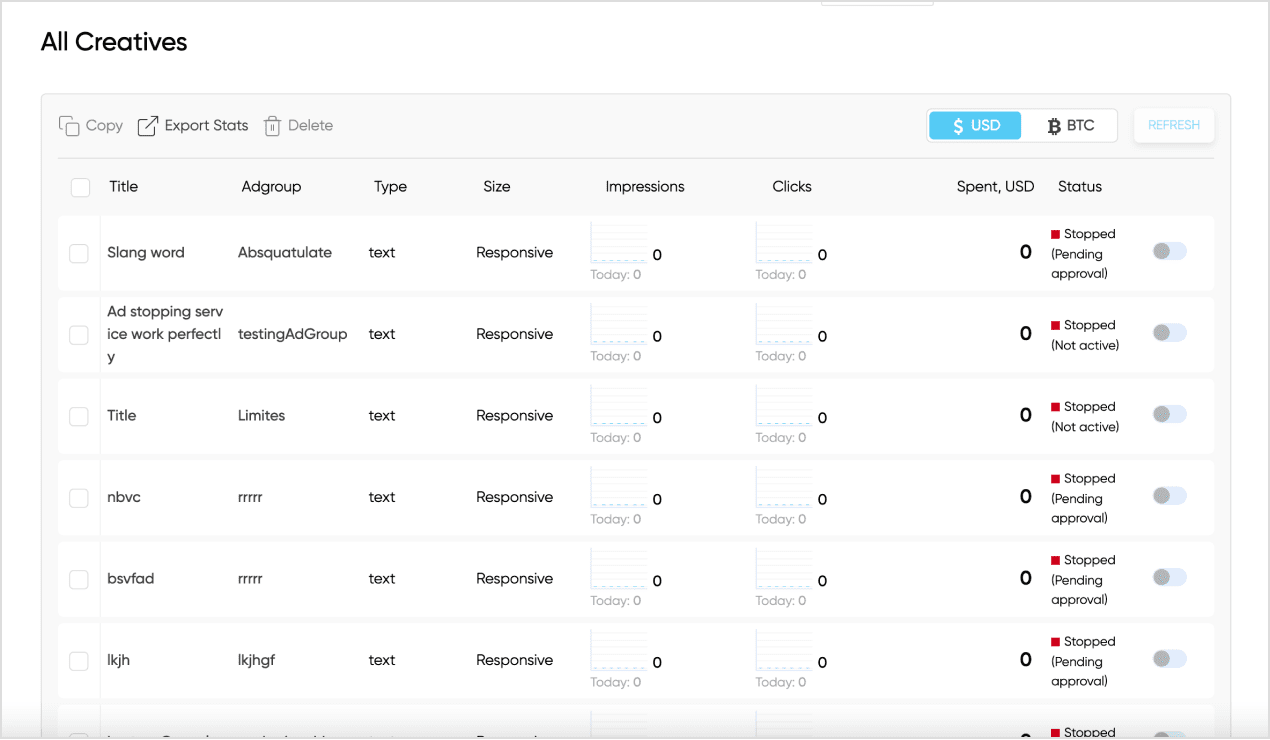Click the Copy icon in toolbar
The image size is (1270, 740).
point(69,126)
